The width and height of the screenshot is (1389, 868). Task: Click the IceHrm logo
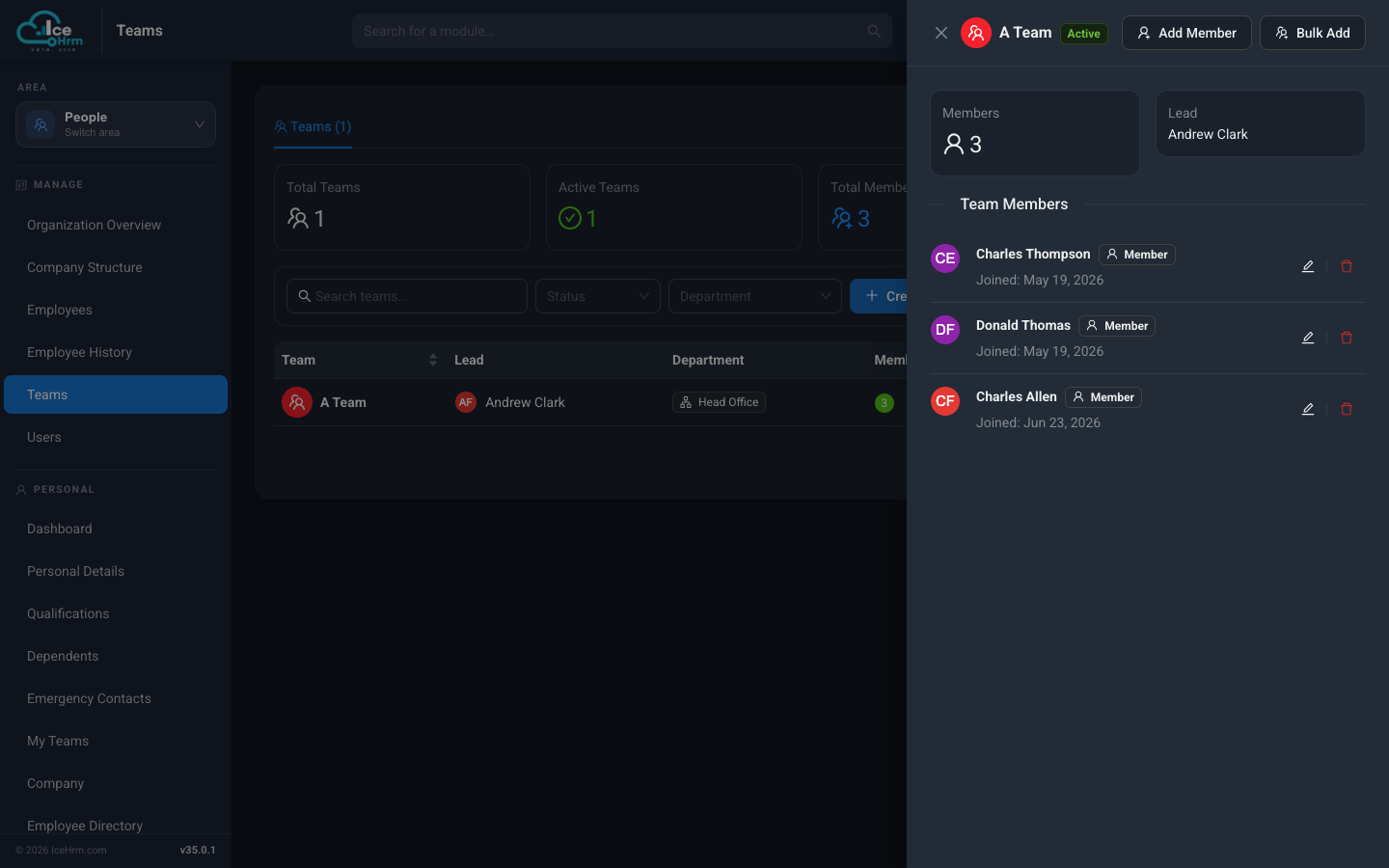[50, 31]
